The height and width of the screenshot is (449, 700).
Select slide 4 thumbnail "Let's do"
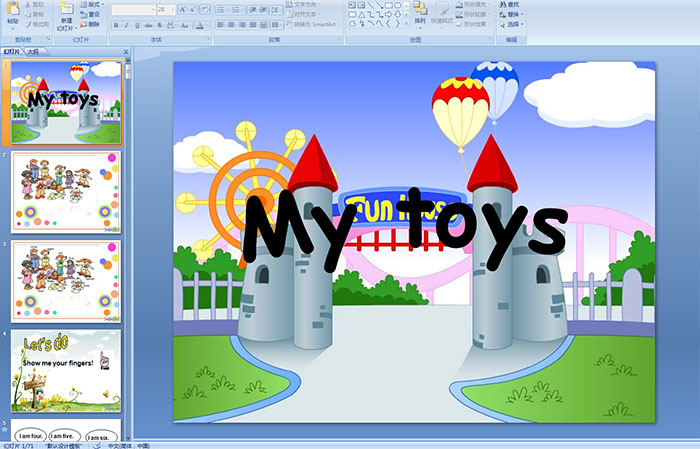(66, 371)
